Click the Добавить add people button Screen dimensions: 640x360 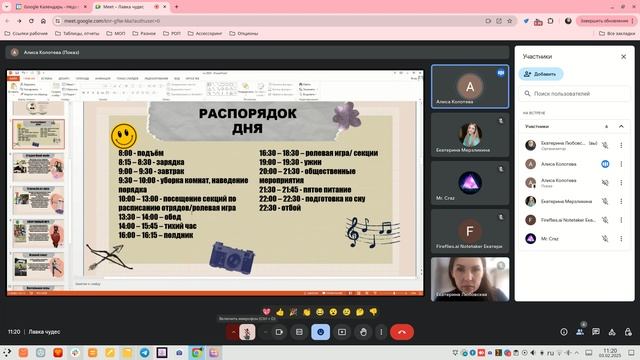pyautogui.click(x=541, y=74)
